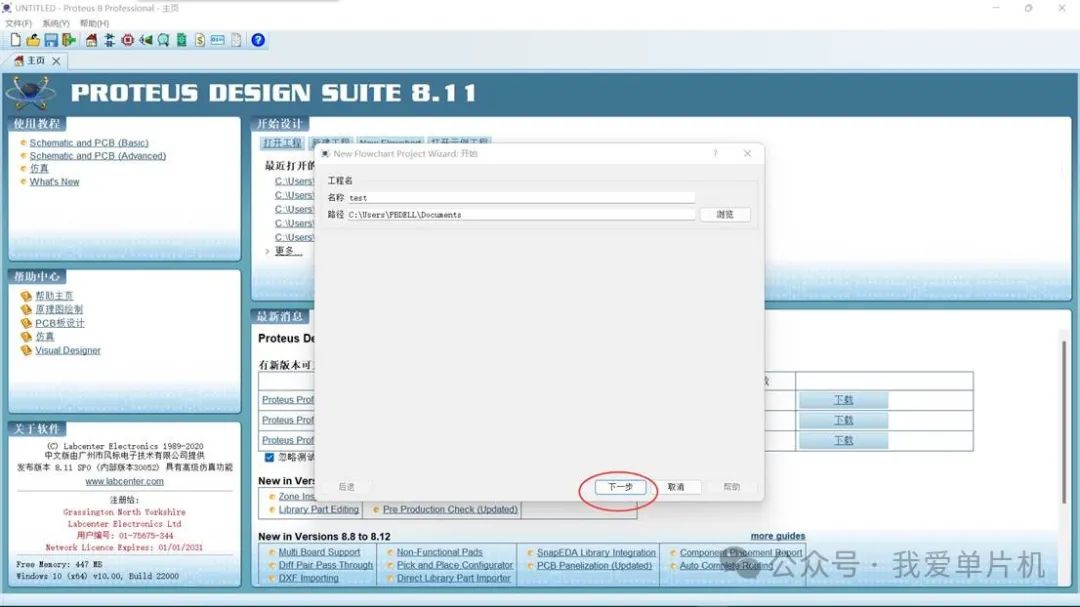Create a new project via toolbar icon
1080x607 pixels.
pyautogui.click(x=15, y=40)
